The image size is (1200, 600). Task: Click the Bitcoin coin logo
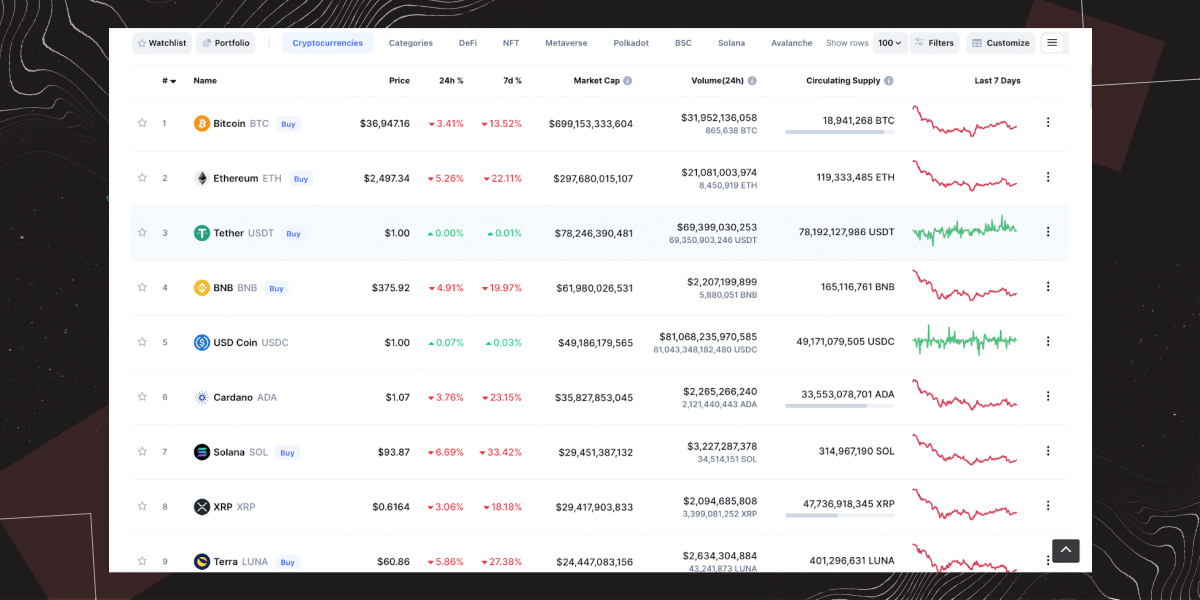202,124
